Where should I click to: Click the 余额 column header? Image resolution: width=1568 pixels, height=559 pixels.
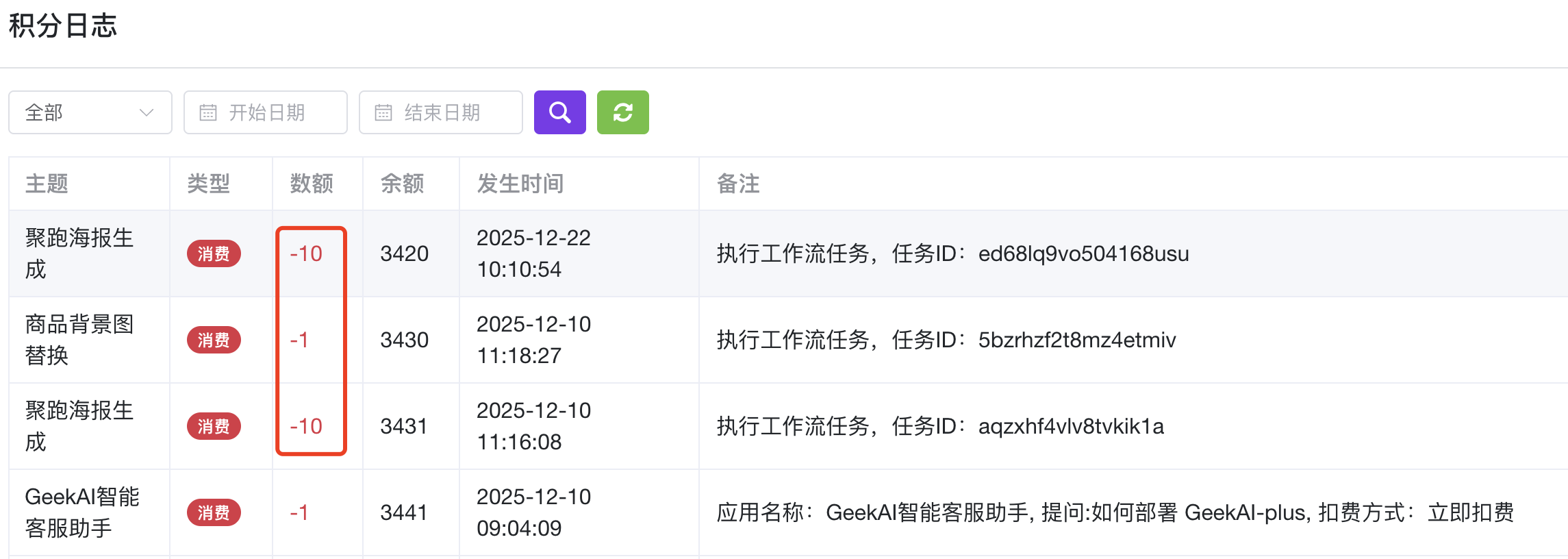pos(402,184)
